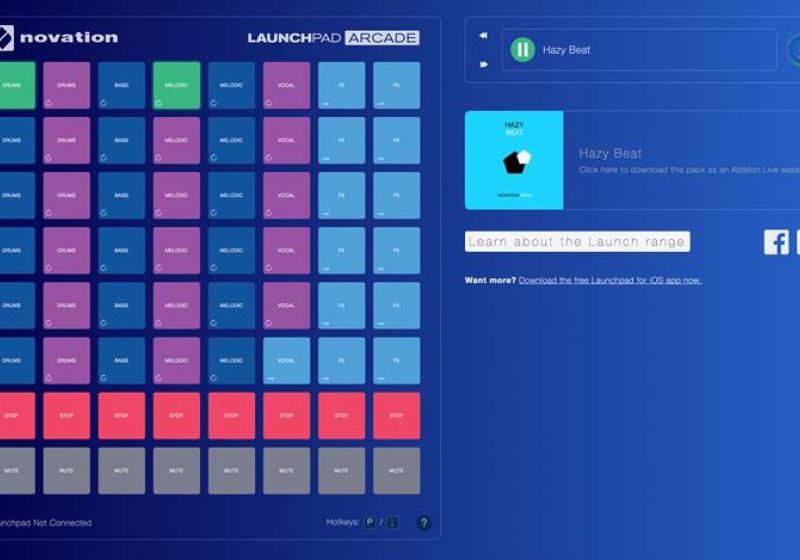This screenshot has height=560, width=800.
Task: Open the Hazy Beat cover thumbnail
Action: pos(514,160)
